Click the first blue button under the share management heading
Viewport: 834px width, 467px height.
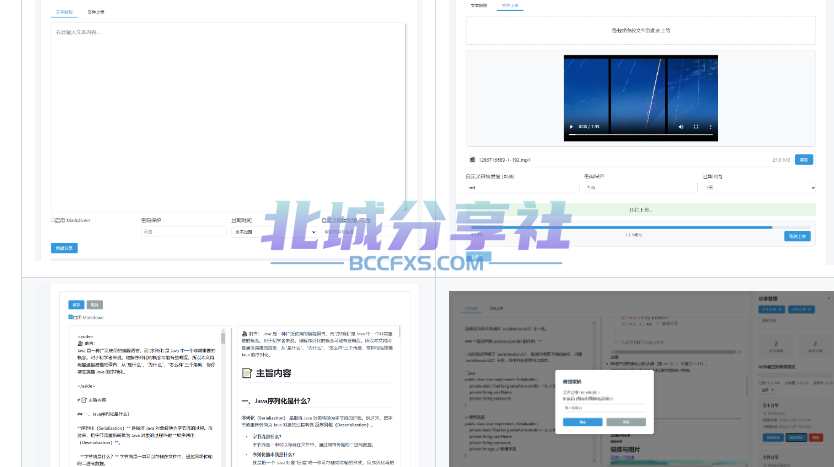pyautogui.click(x=771, y=309)
